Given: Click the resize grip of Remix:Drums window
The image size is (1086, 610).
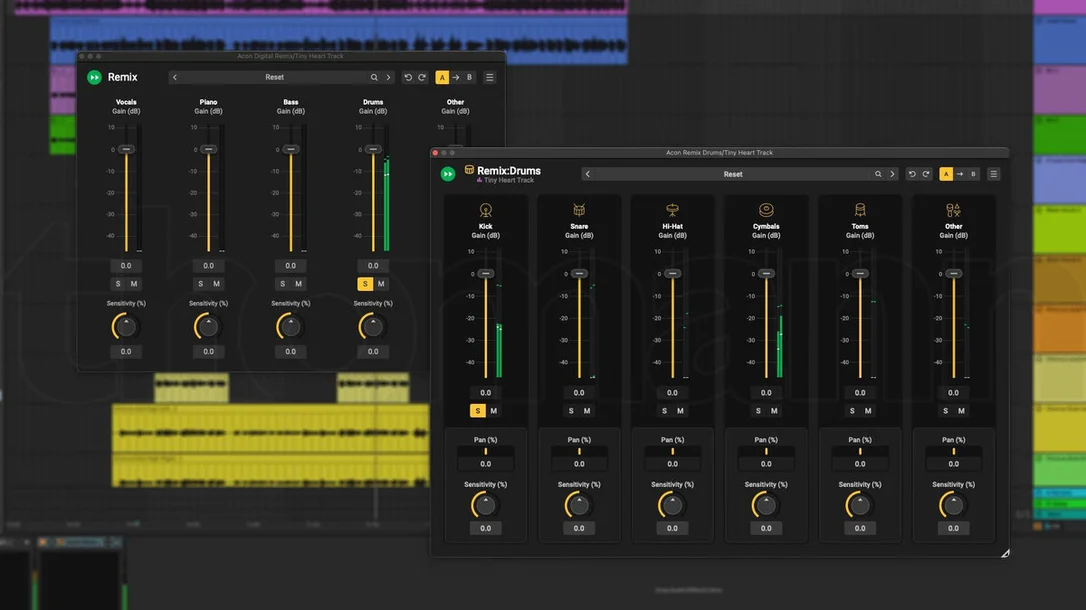Looking at the screenshot, I should [1005, 553].
